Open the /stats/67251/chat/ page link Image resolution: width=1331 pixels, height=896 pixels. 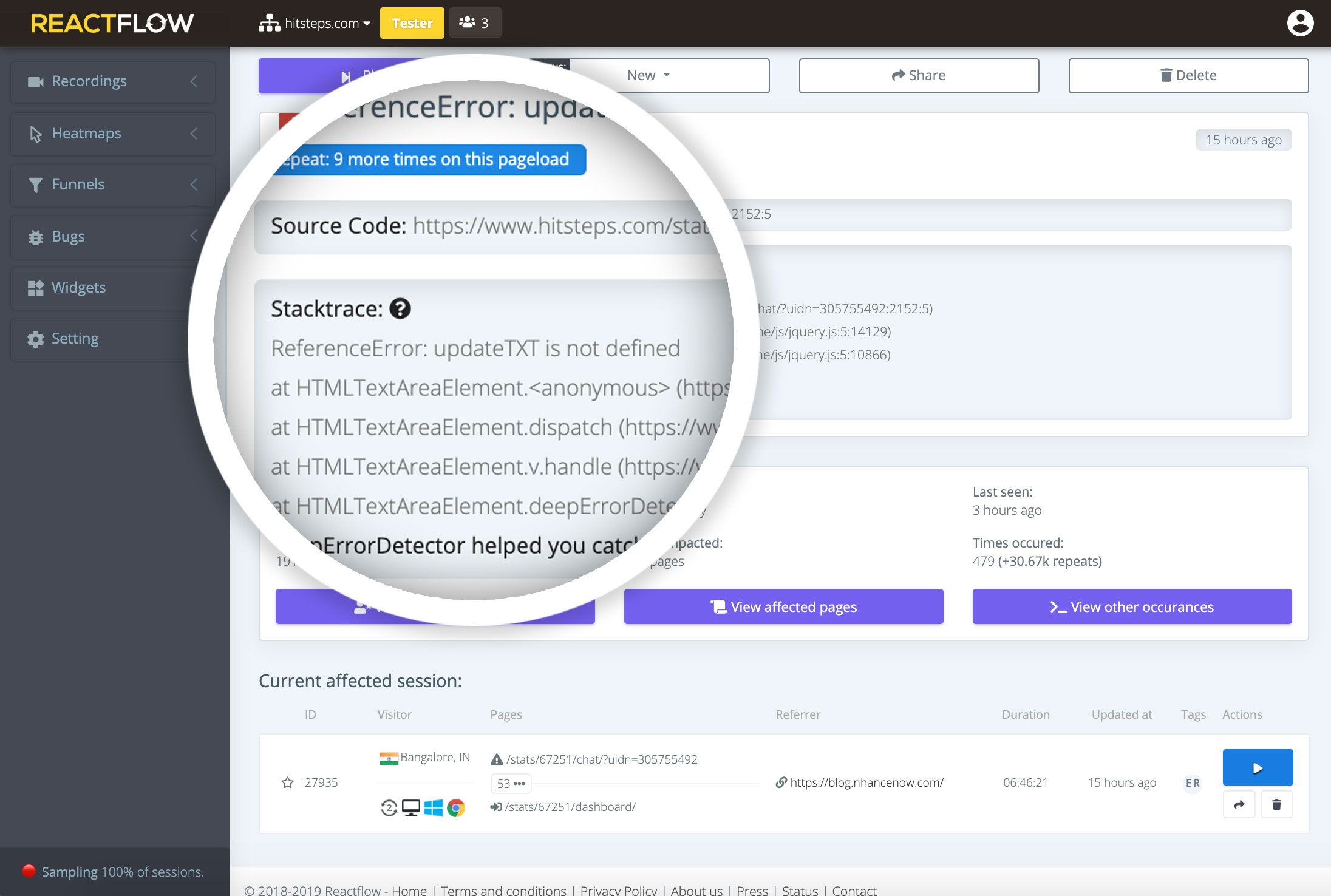coord(601,759)
